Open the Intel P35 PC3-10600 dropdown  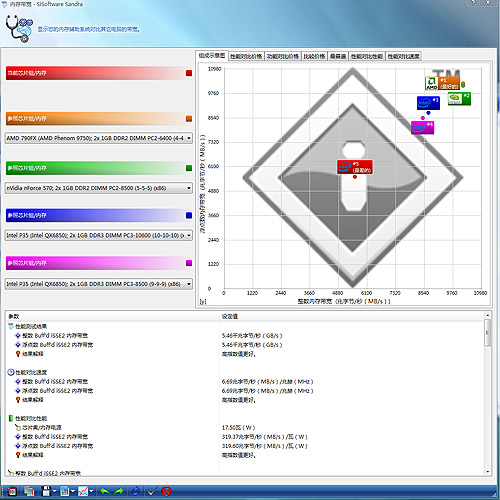[x=99, y=235]
